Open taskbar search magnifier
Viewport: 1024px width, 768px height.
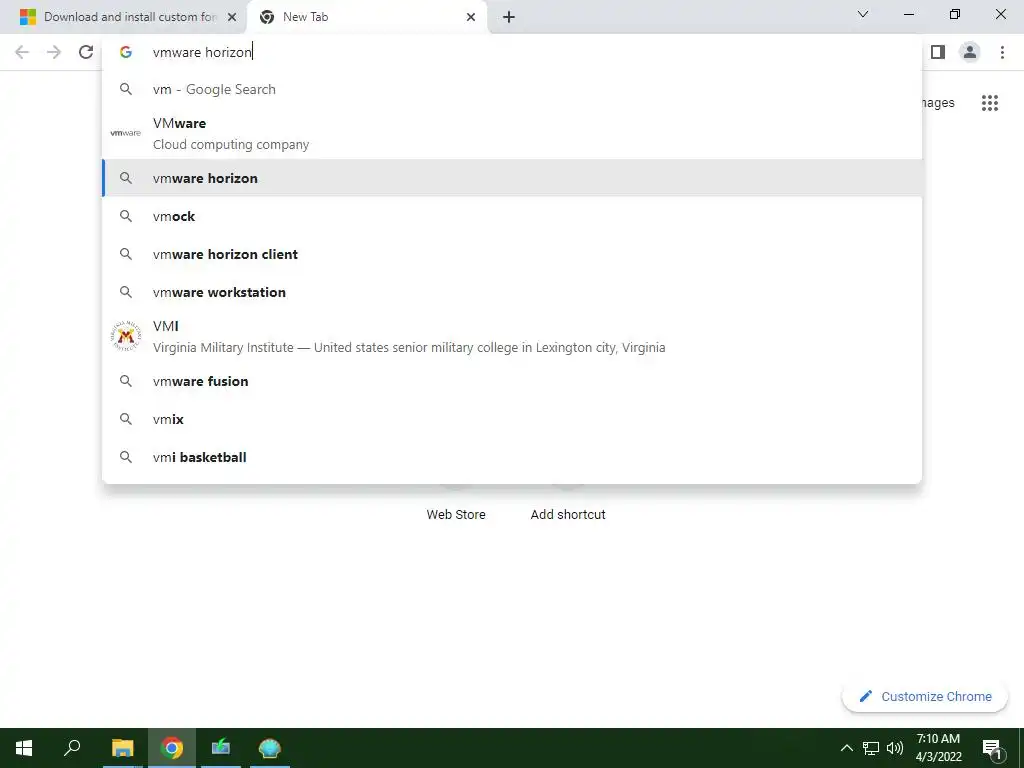coord(72,748)
